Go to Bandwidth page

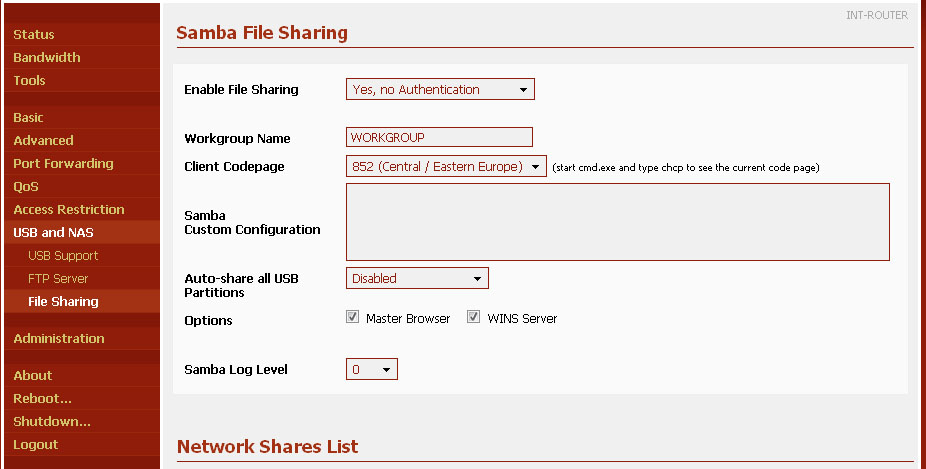click(82, 57)
